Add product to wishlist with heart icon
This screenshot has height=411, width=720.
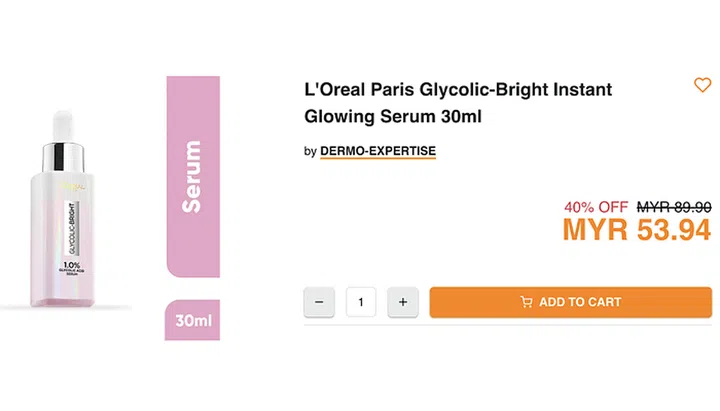pos(702,85)
